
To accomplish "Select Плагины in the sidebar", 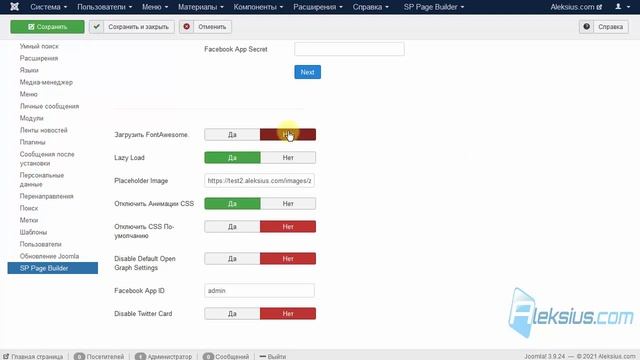I will click(33, 142).
